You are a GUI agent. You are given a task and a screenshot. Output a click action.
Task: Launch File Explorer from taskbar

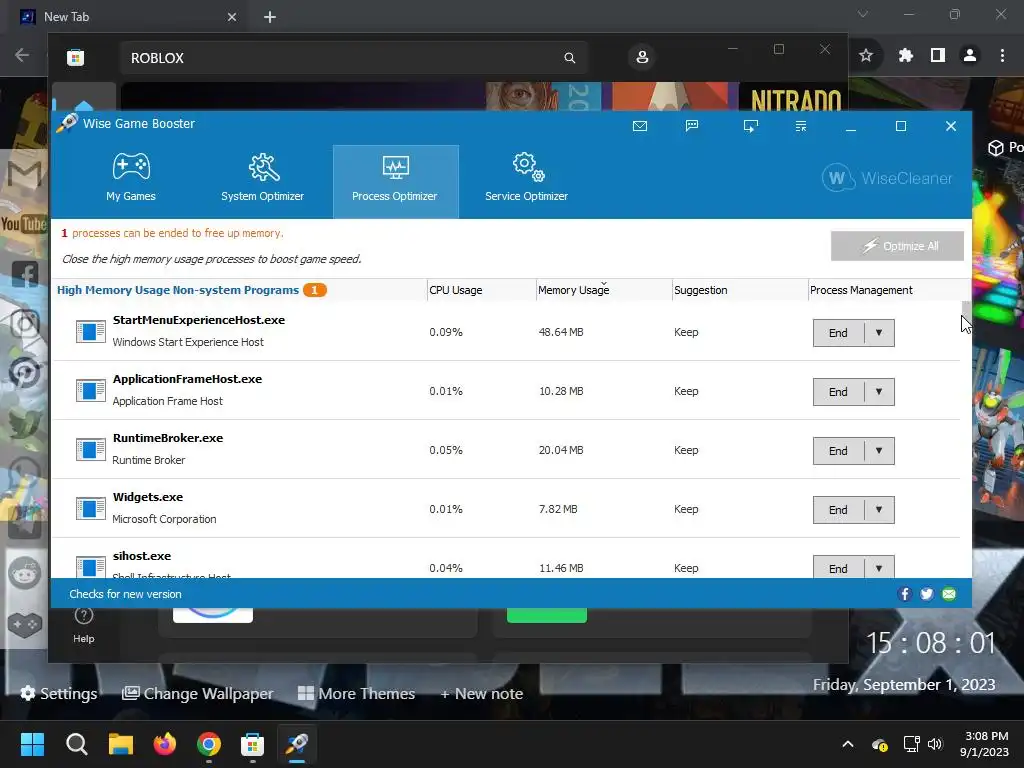click(x=121, y=744)
